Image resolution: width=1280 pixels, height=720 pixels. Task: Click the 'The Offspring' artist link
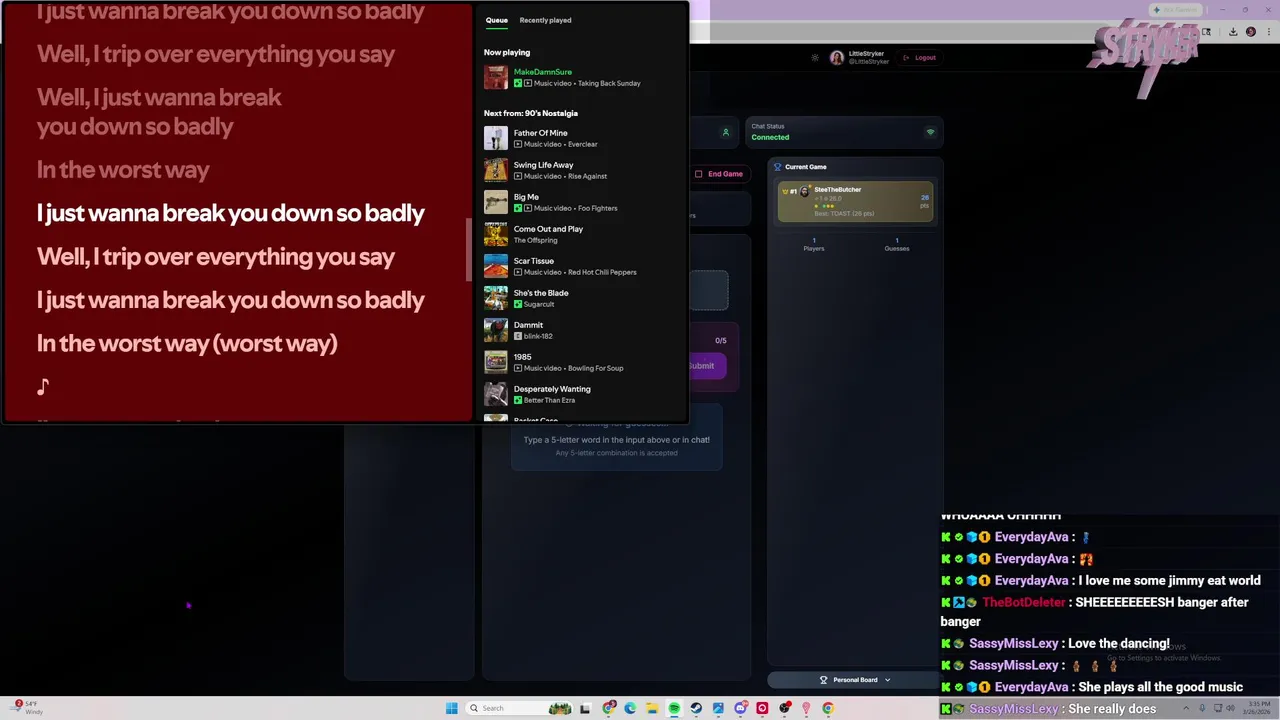(536, 240)
